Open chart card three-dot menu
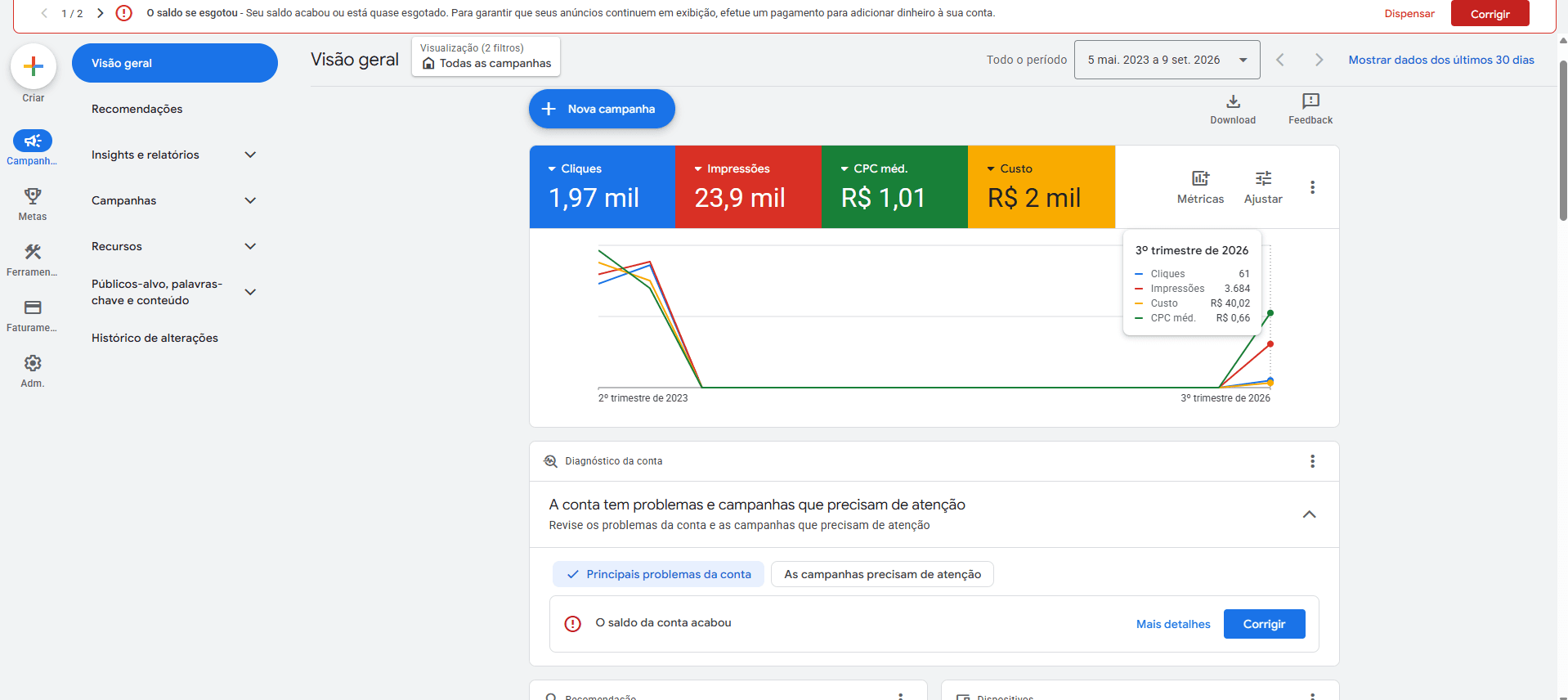 1312,187
